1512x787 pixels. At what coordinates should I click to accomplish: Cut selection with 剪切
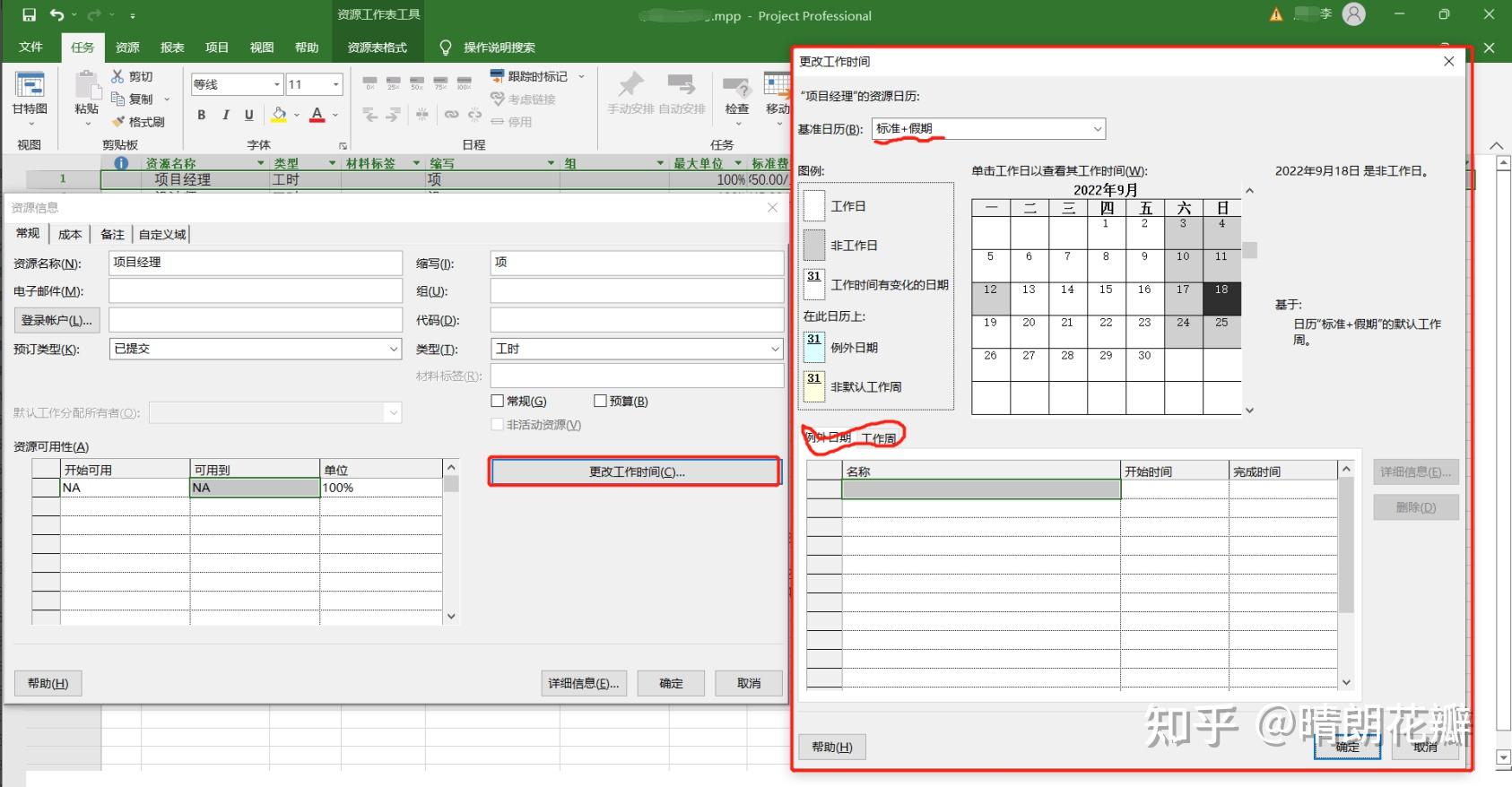click(x=132, y=77)
